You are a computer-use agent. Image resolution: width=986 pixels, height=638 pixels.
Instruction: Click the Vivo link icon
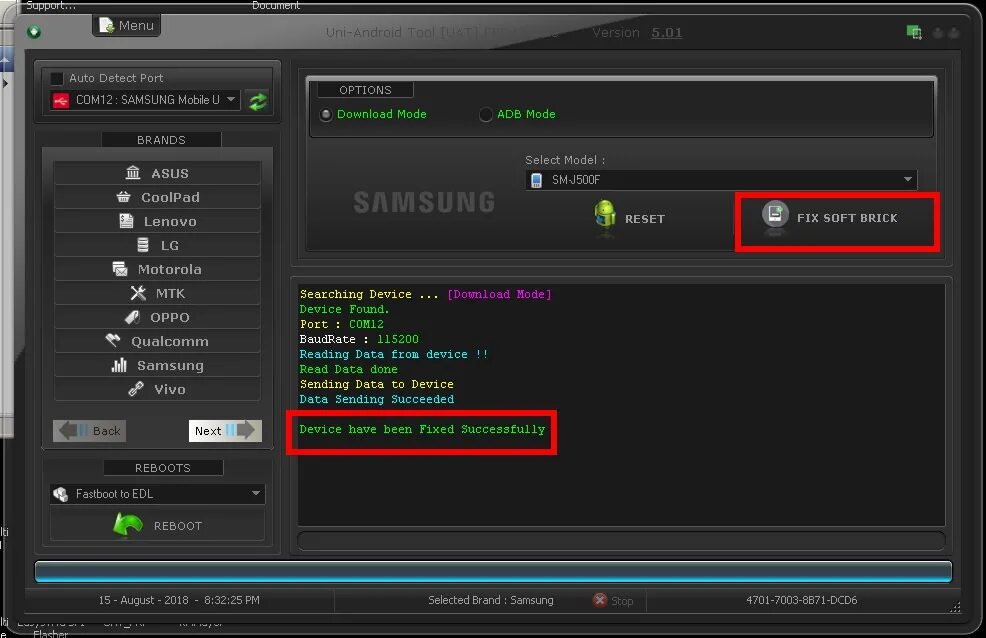point(136,389)
